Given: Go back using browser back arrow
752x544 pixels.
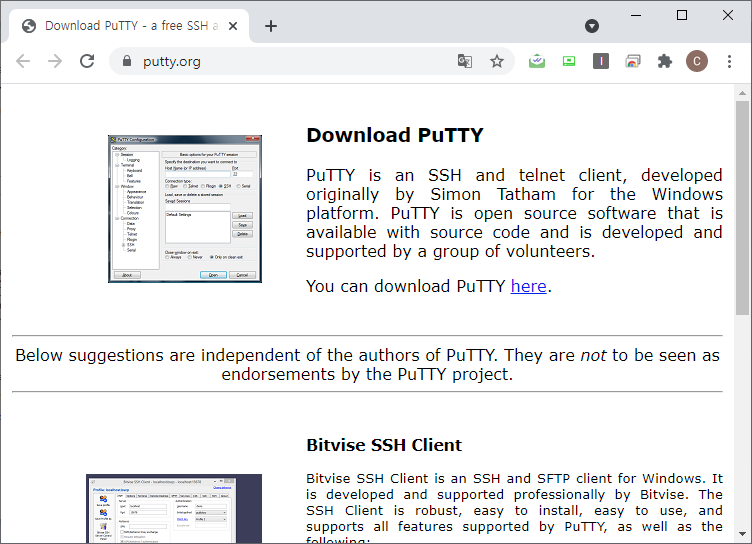Looking at the screenshot, I should (23, 61).
